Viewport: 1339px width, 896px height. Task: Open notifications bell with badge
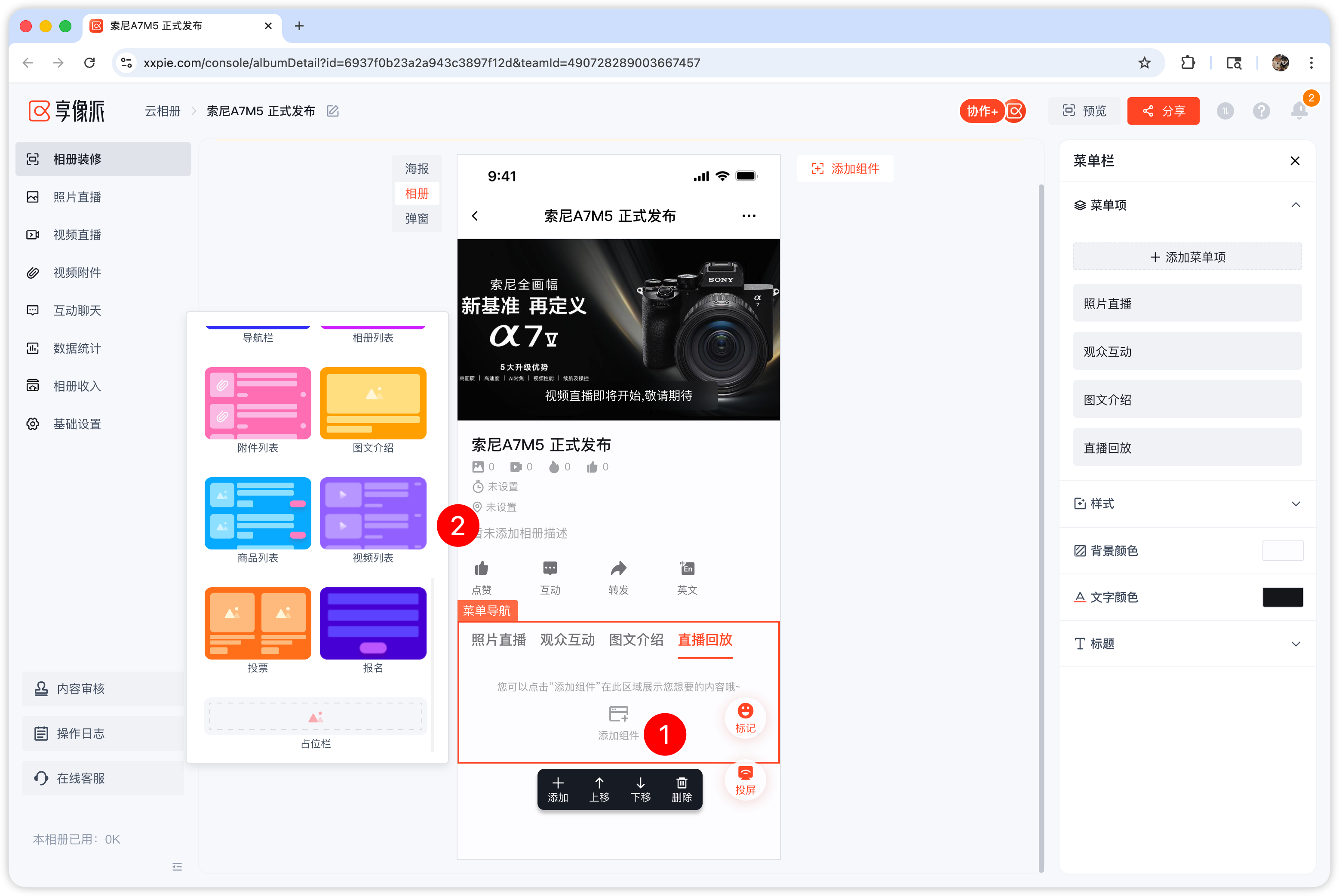point(1299,110)
